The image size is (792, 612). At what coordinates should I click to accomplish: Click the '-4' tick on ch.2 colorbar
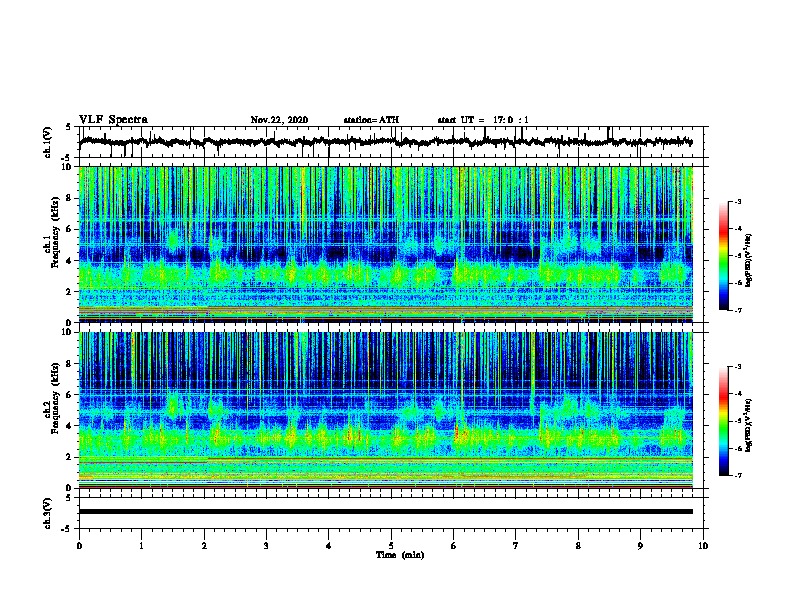[737, 393]
